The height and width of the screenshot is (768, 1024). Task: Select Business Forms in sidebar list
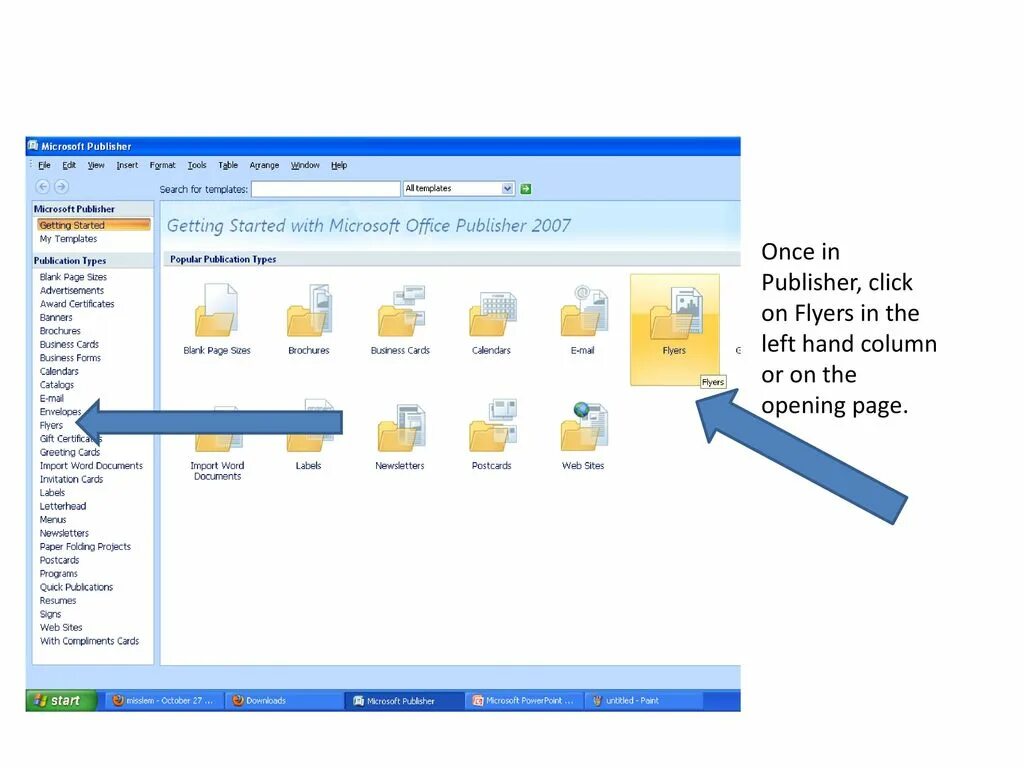point(71,358)
